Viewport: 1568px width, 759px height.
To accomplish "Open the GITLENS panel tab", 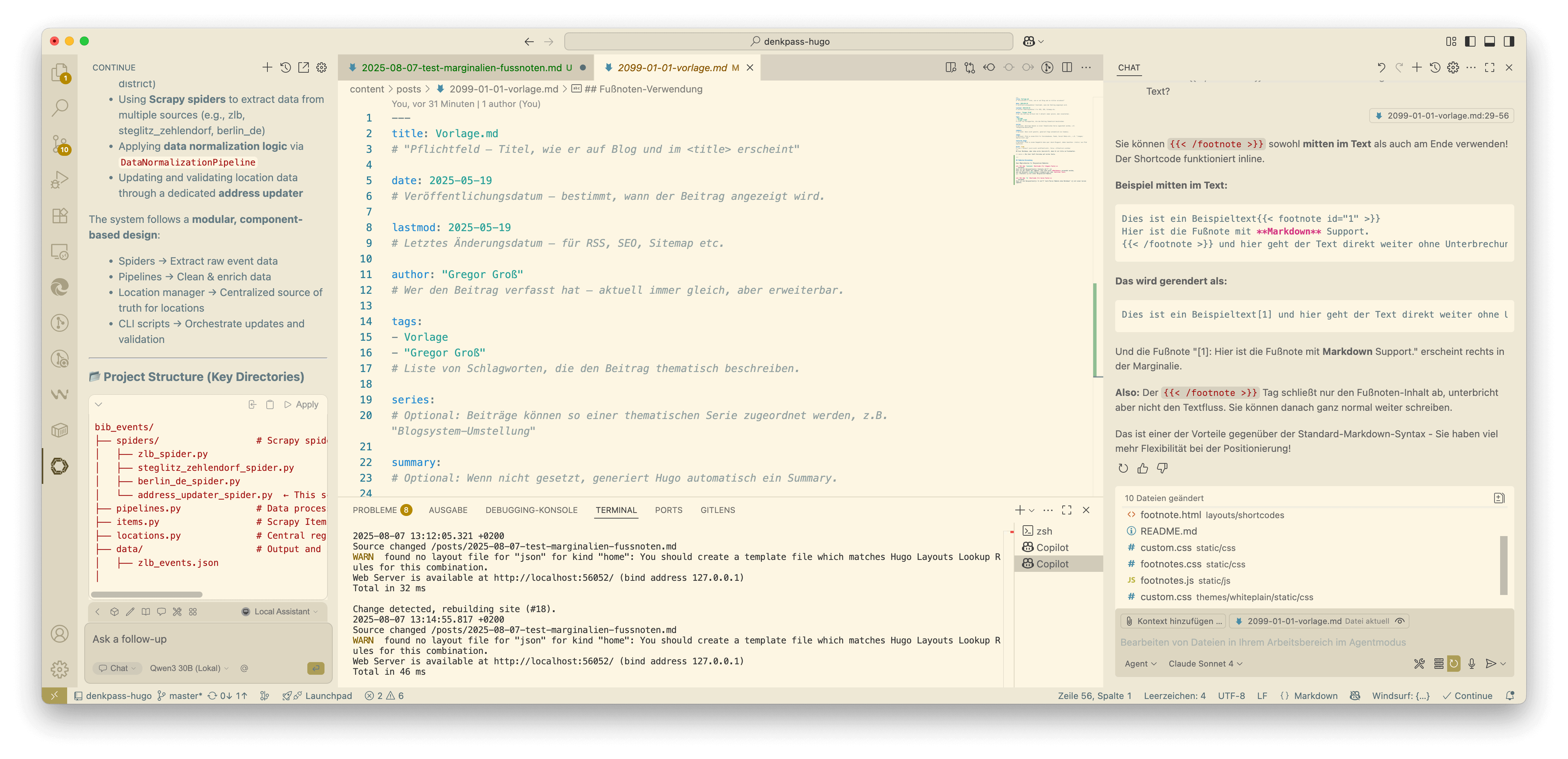I will tap(718, 510).
